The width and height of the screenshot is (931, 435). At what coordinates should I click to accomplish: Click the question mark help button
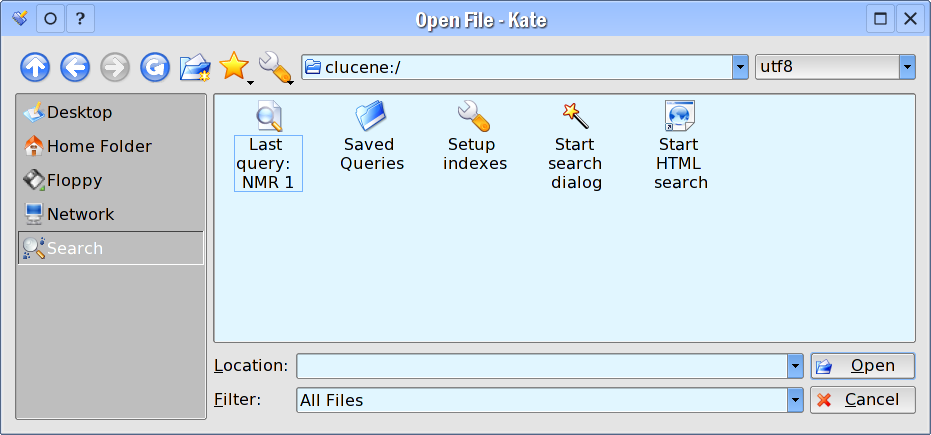pyautogui.click(x=80, y=19)
